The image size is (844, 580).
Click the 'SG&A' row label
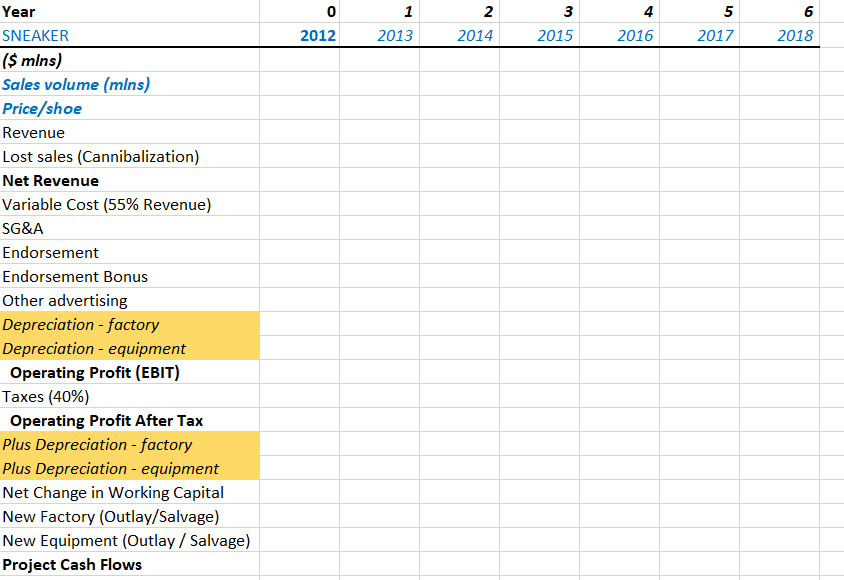pyautogui.click(x=130, y=228)
